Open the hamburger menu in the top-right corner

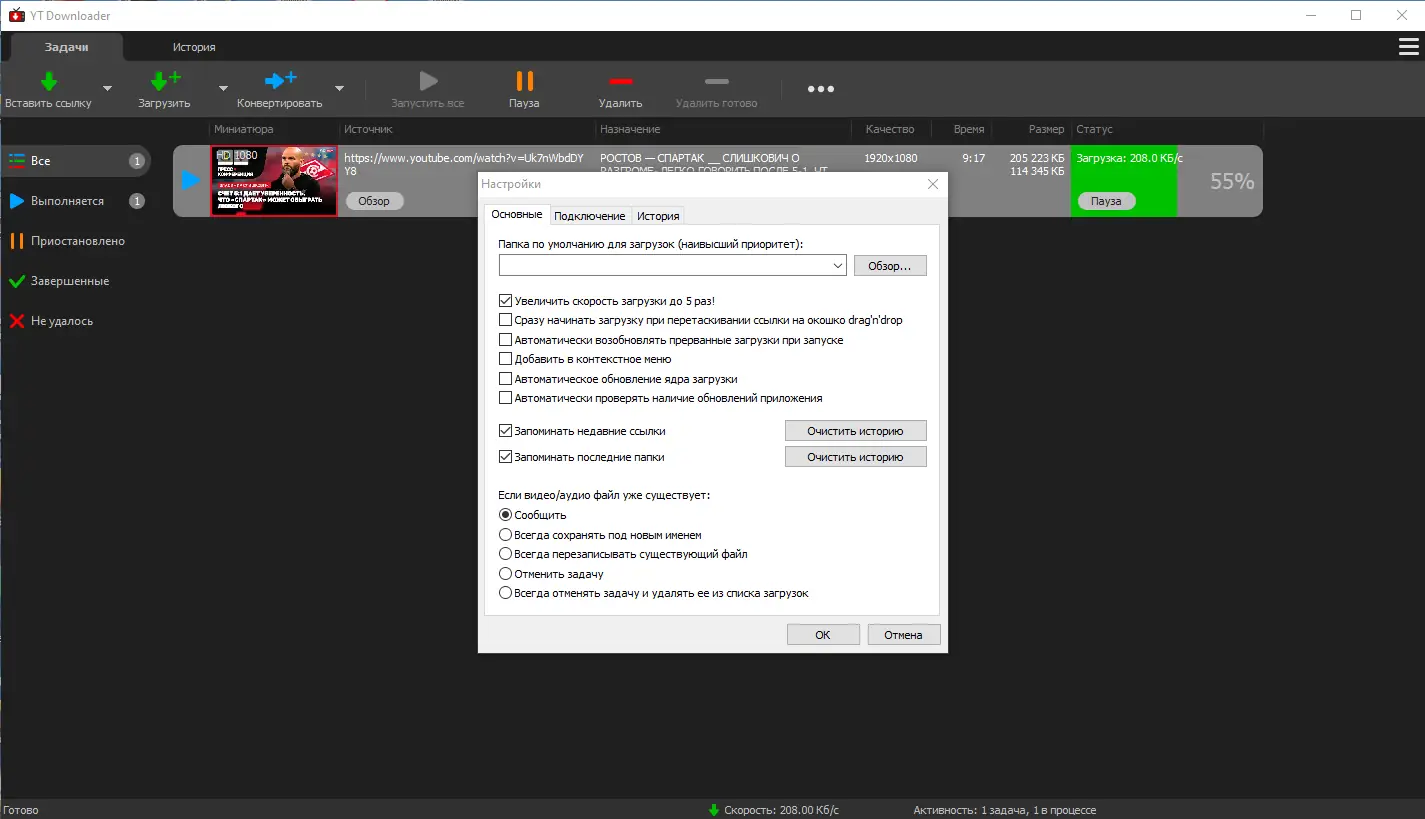click(x=1410, y=44)
